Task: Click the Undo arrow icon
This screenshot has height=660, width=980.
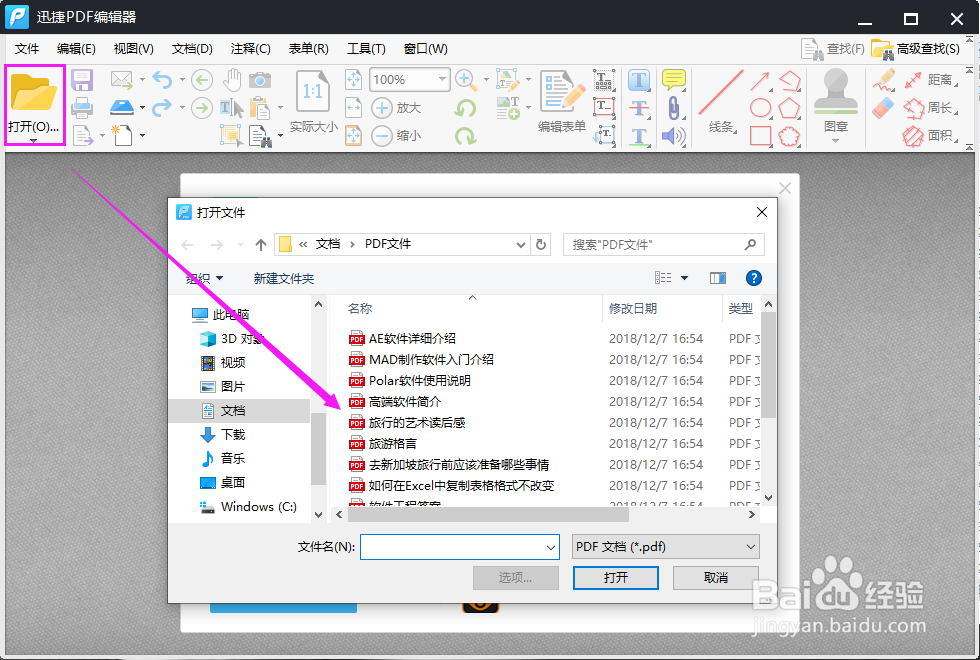Action: [x=162, y=79]
